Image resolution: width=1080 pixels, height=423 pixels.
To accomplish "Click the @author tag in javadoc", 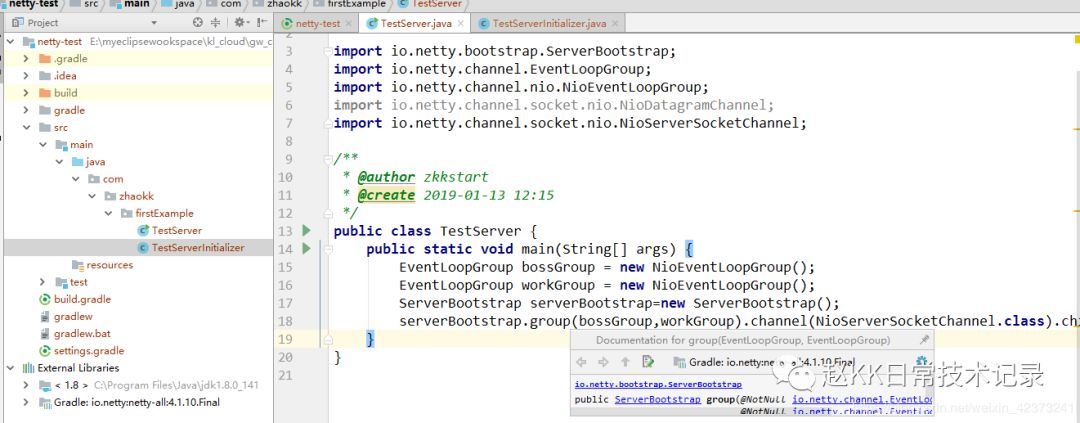I will click(386, 177).
